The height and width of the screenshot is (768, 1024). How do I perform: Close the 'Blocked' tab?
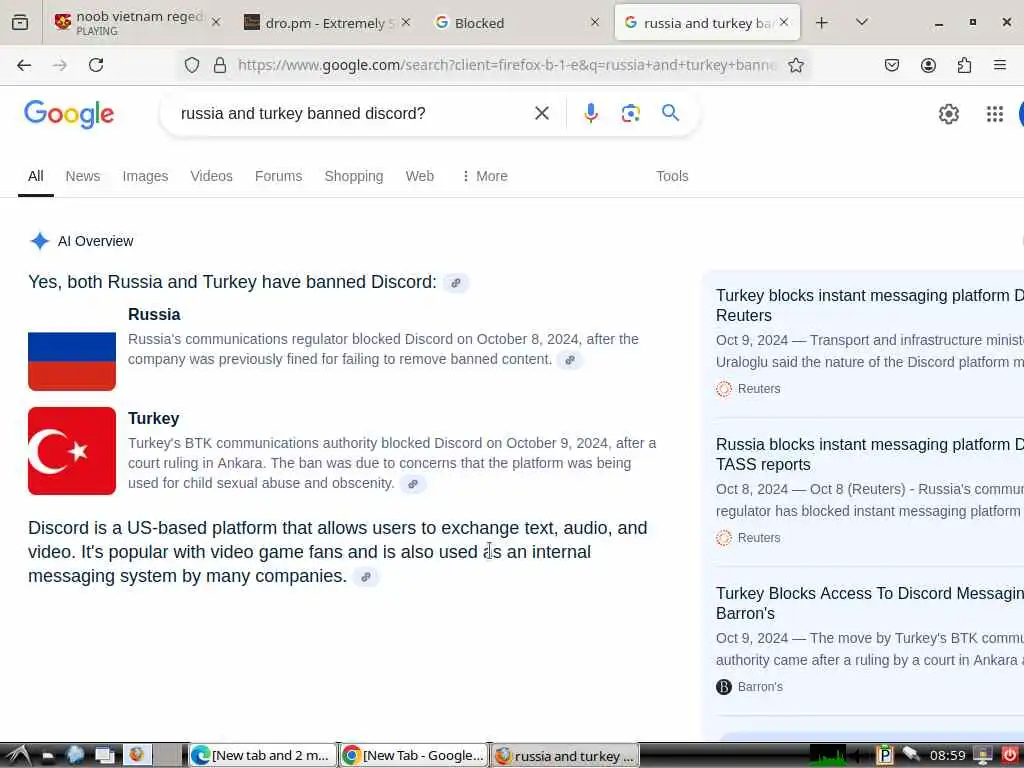click(594, 23)
